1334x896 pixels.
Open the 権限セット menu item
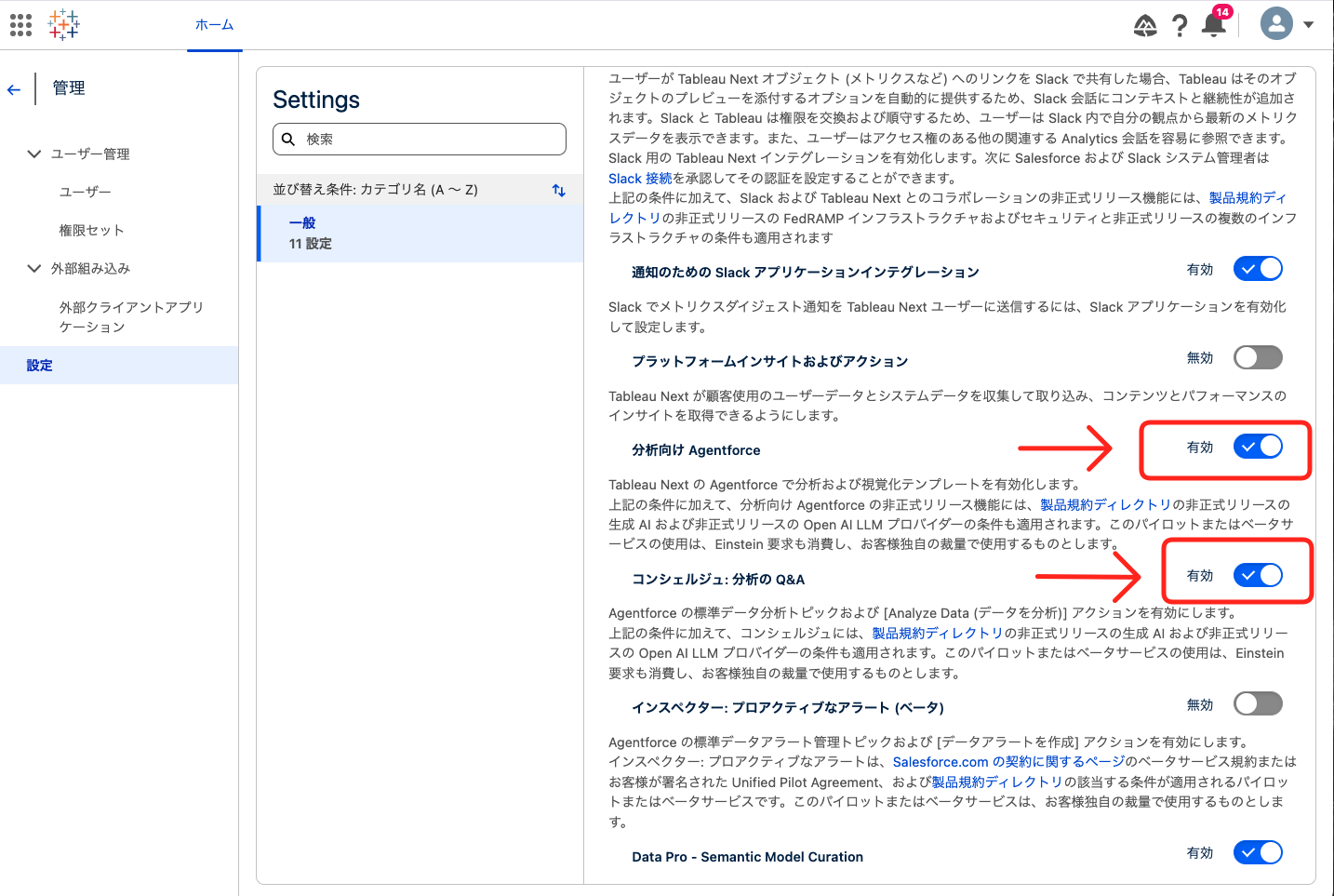91,230
